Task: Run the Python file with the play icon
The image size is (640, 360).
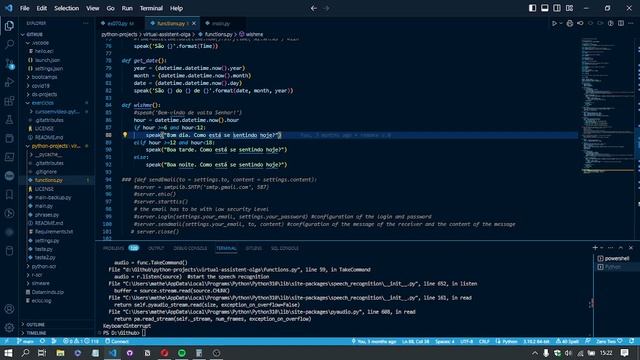Action: pyautogui.click(x=554, y=24)
